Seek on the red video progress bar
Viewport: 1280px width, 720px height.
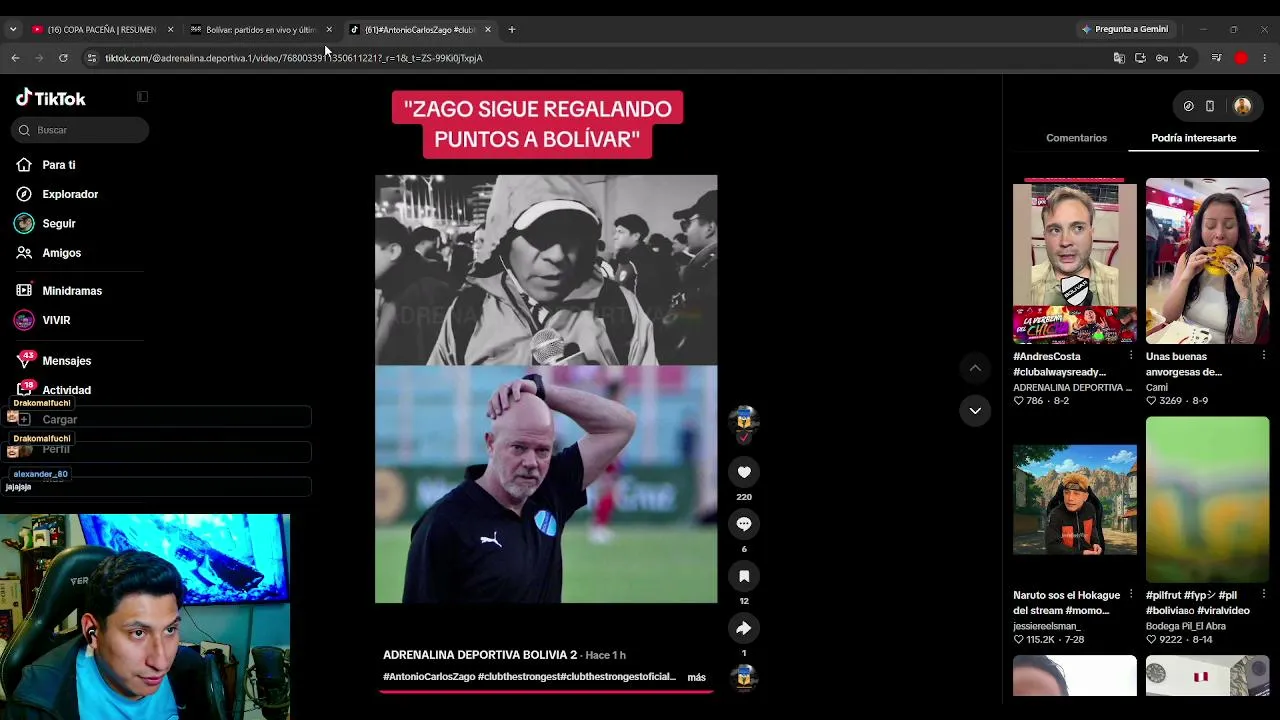click(x=546, y=691)
